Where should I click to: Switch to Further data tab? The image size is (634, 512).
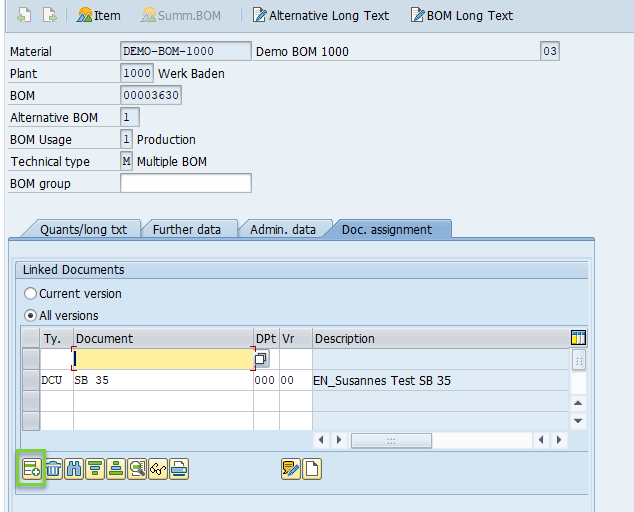[x=187, y=229]
